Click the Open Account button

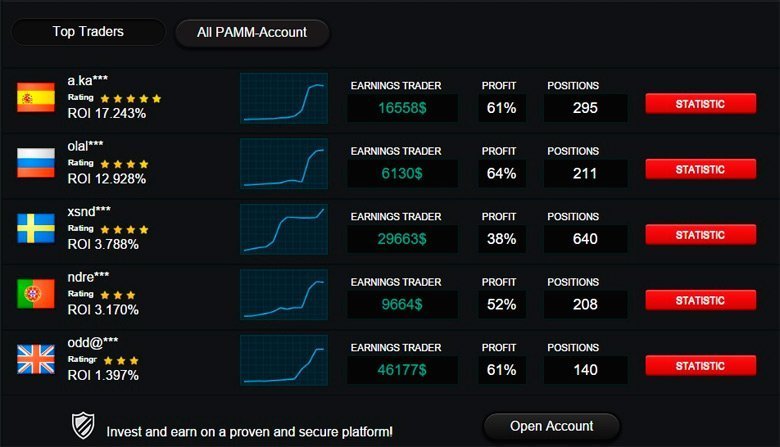(x=552, y=427)
